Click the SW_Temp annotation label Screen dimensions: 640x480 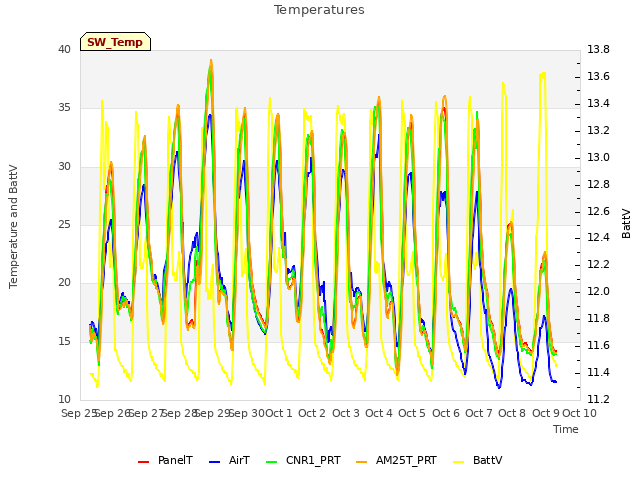(x=115, y=42)
